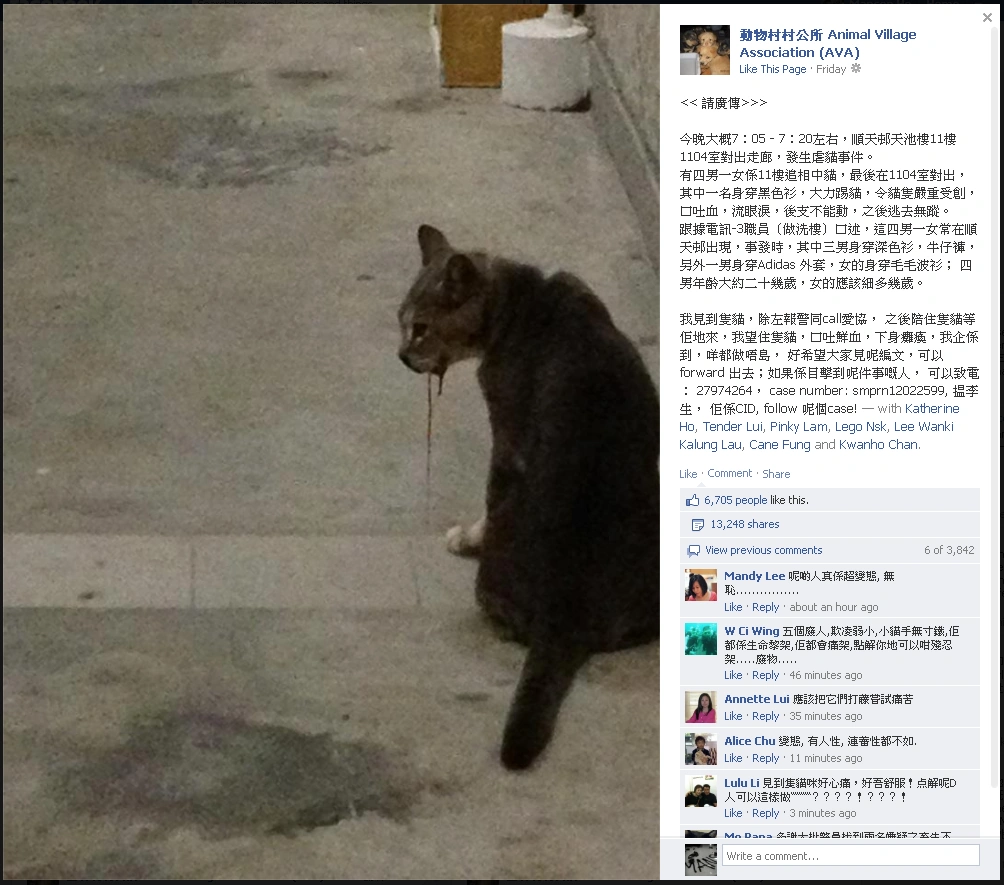Open W Ci Wing's profile picture

(x=700, y=638)
